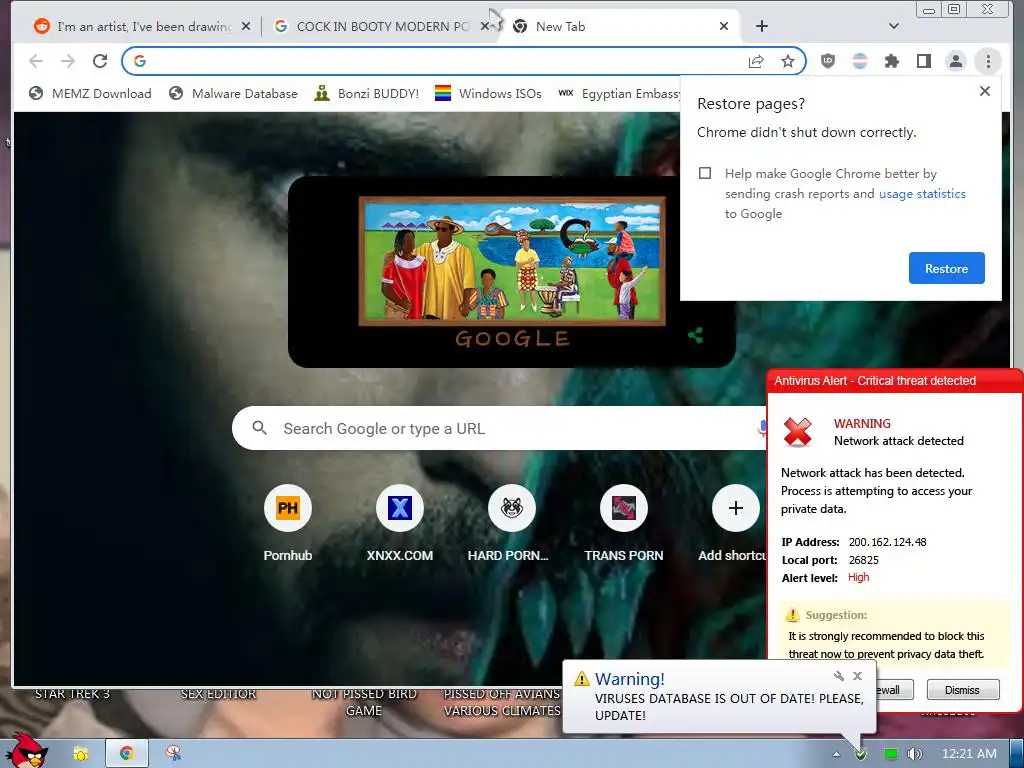1024x768 pixels.
Task: Expand the tab search chevron
Action: point(894,26)
